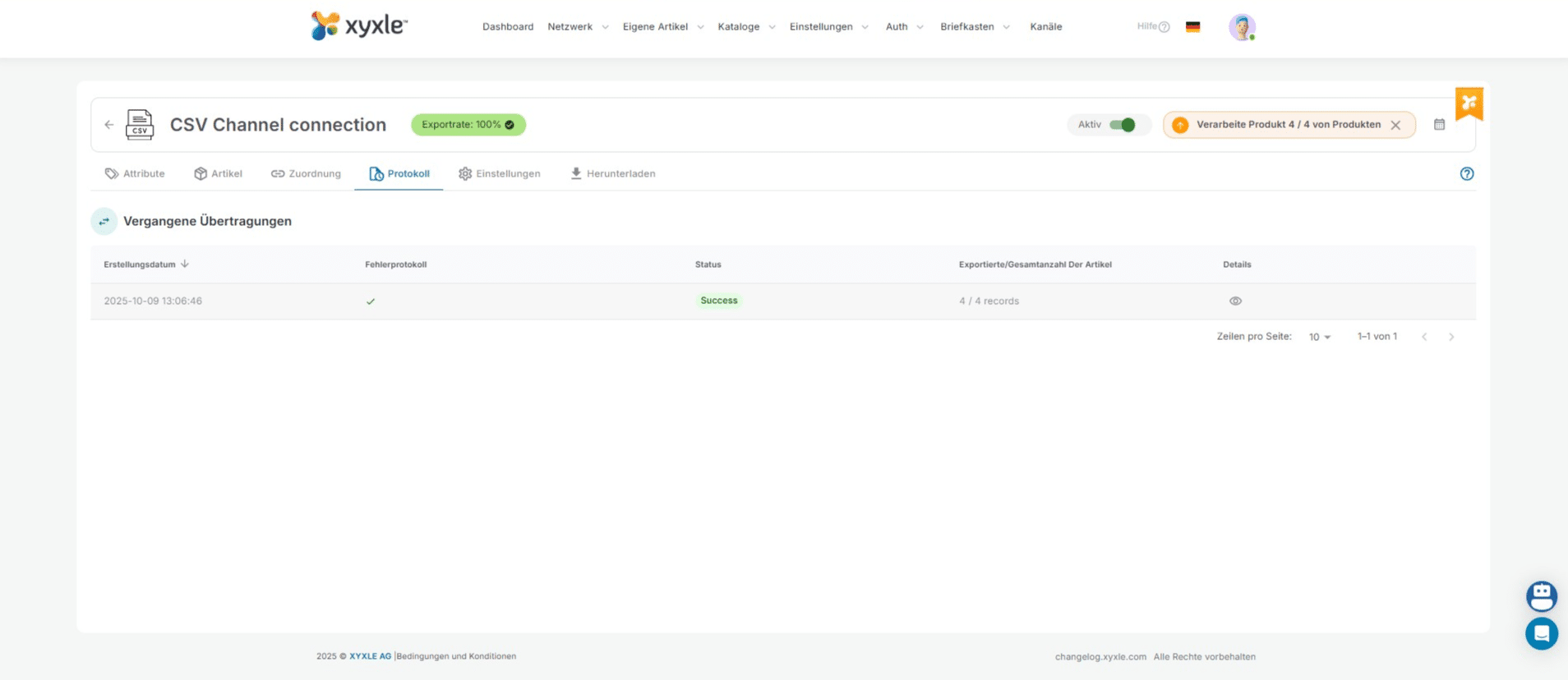Open the blue help question mark icon
This screenshot has width=1568, height=680.
[x=1466, y=174]
